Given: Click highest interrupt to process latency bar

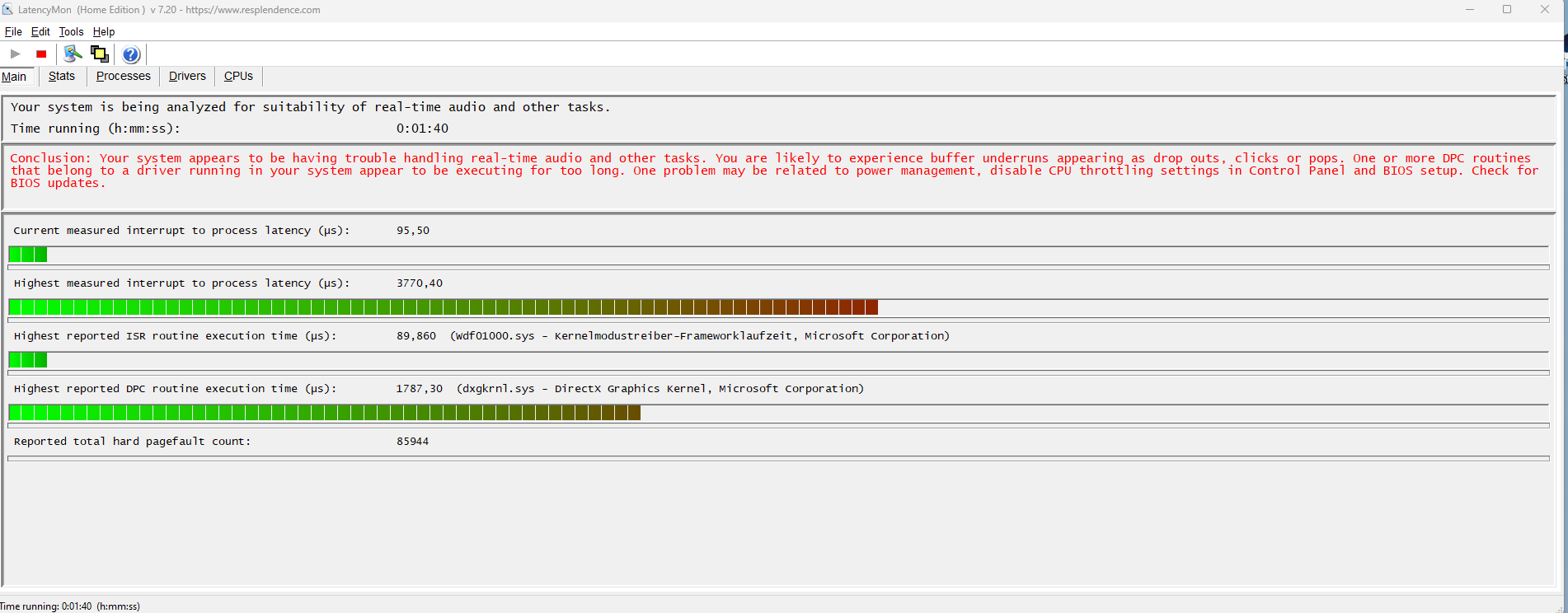Looking at the screenshot, I should pyautogui.click(x=778, y=307).
